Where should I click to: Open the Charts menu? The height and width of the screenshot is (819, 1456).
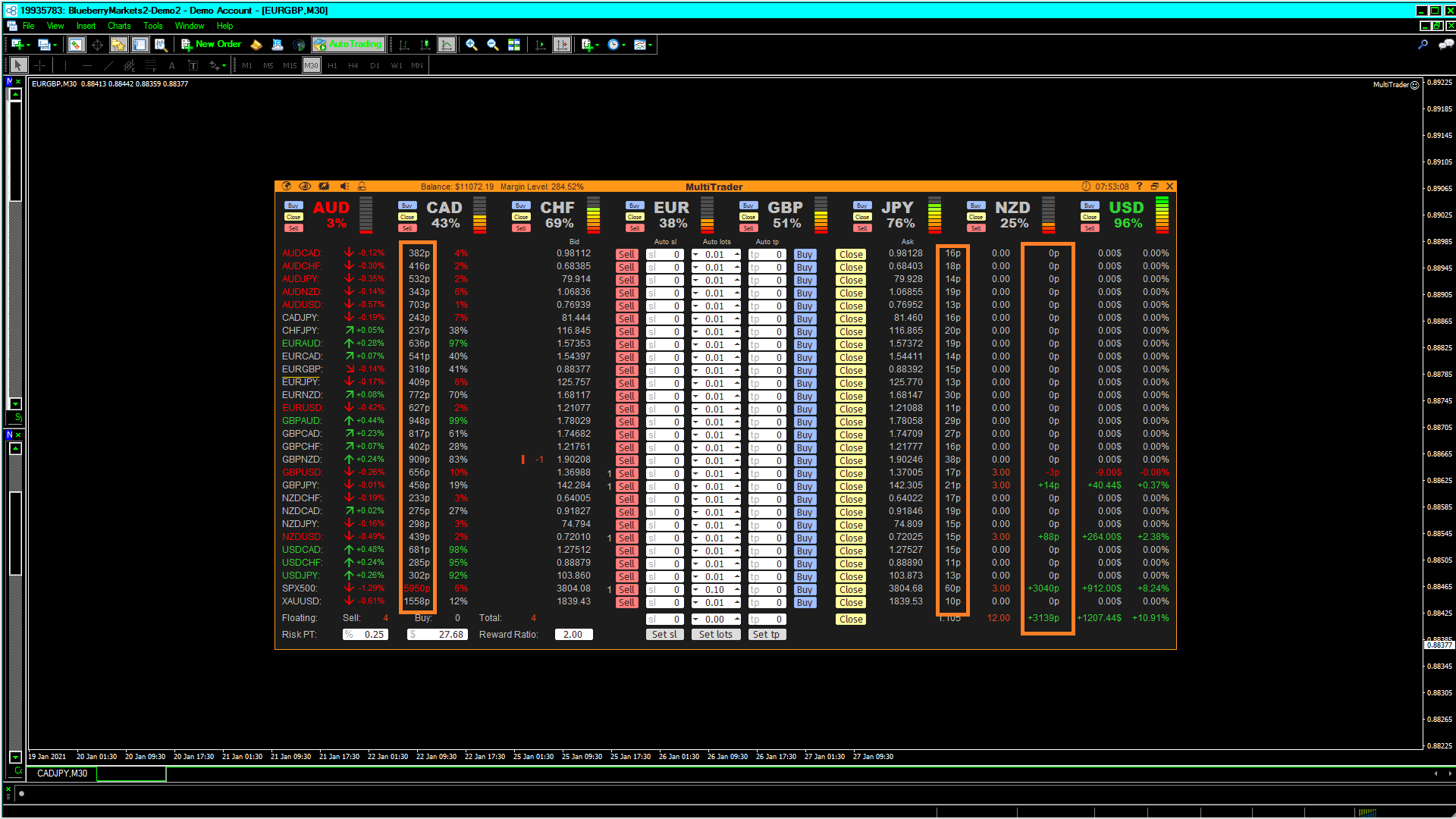pos(119,26)
